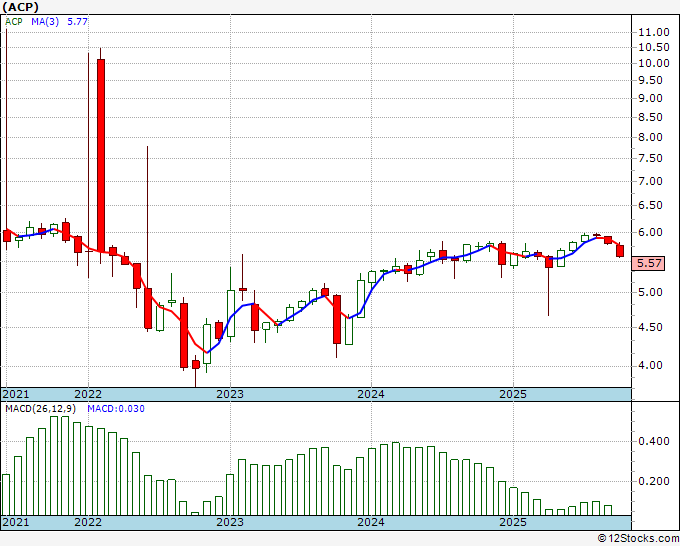
Task: Click the tall red candle near 10.00
Action: click(x=101, y=155)
